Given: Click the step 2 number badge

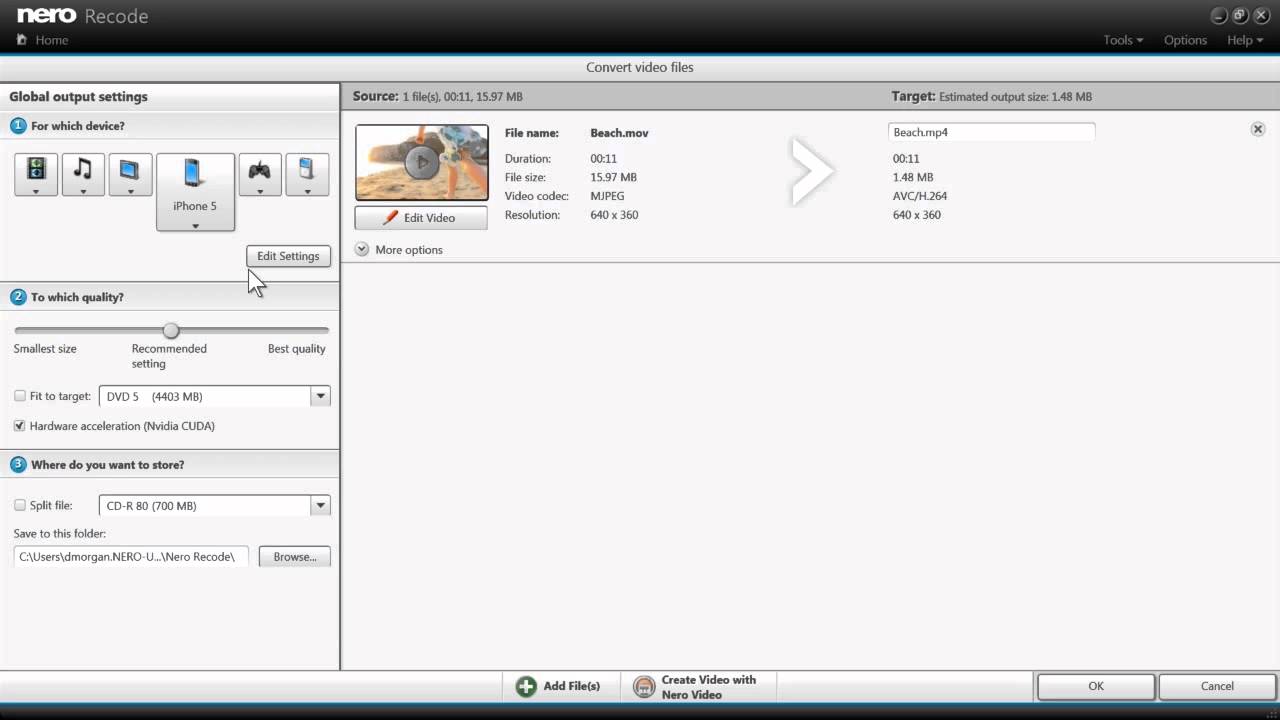Looking at the screenshot, I should coord(18,297).
